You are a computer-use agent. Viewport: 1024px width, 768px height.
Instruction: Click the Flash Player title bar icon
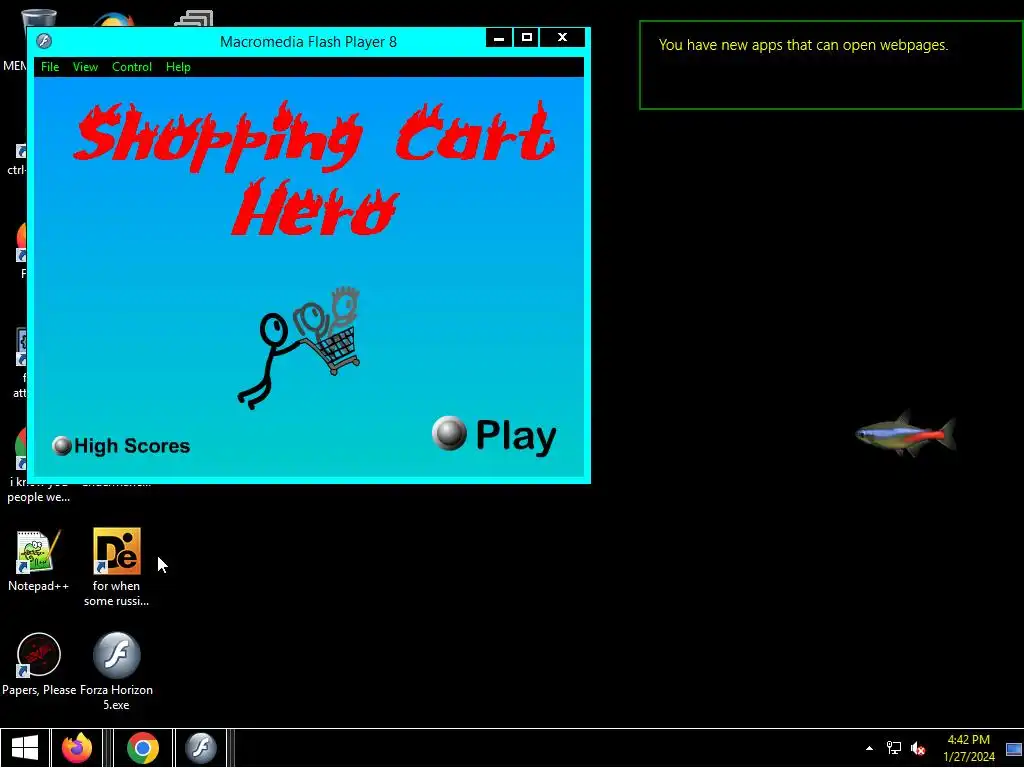(44, 41)
